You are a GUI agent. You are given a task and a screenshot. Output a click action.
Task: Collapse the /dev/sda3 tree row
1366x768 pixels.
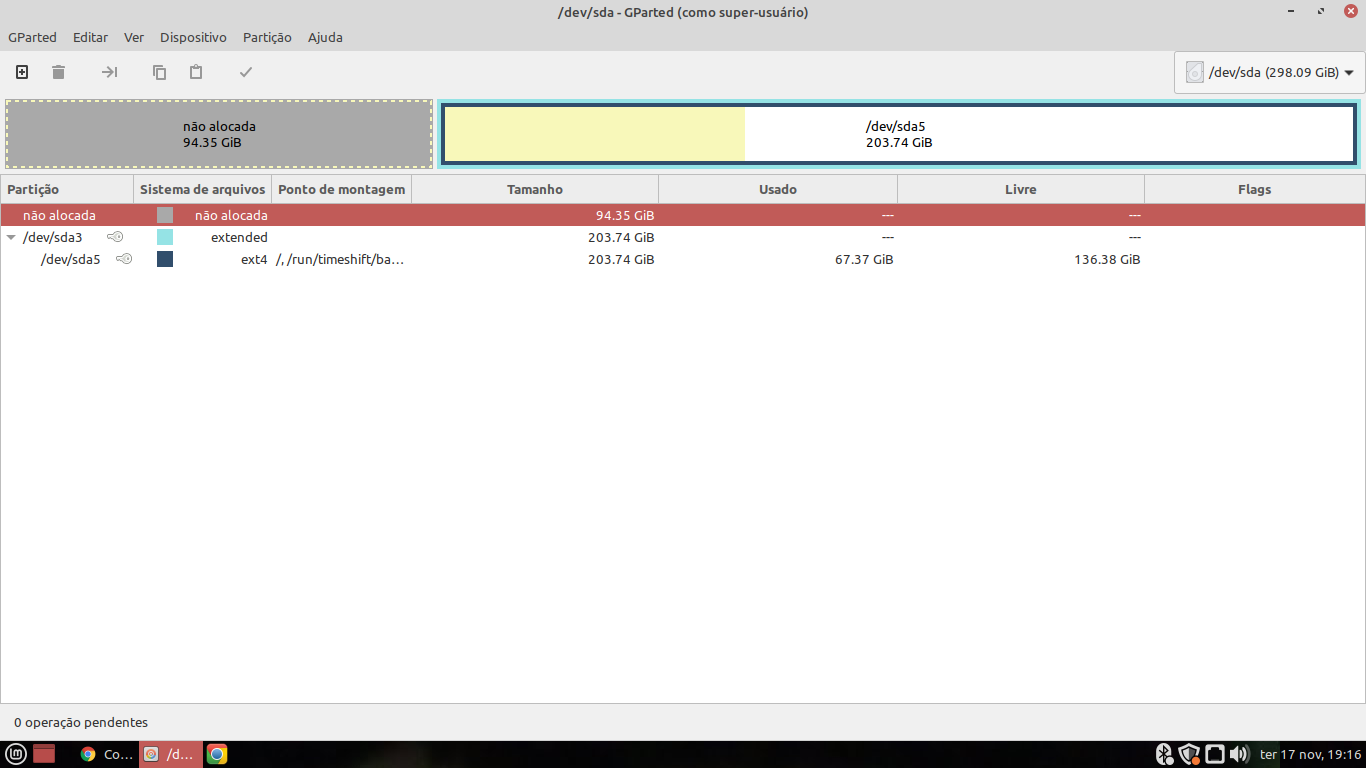tap(11, 238)
